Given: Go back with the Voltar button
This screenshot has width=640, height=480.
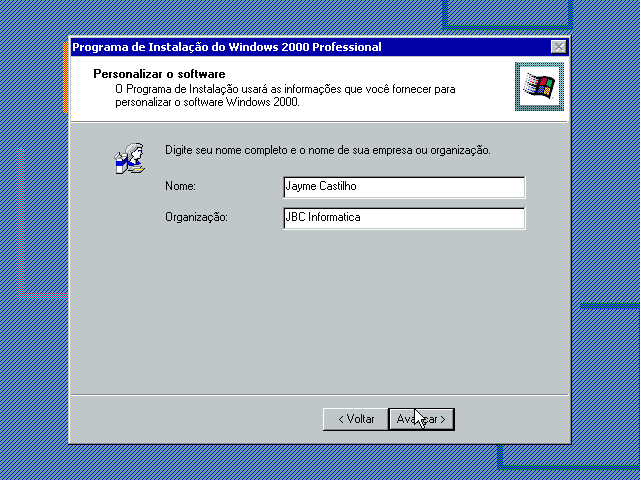Looking at the screenshot, I should click(355, 419).
